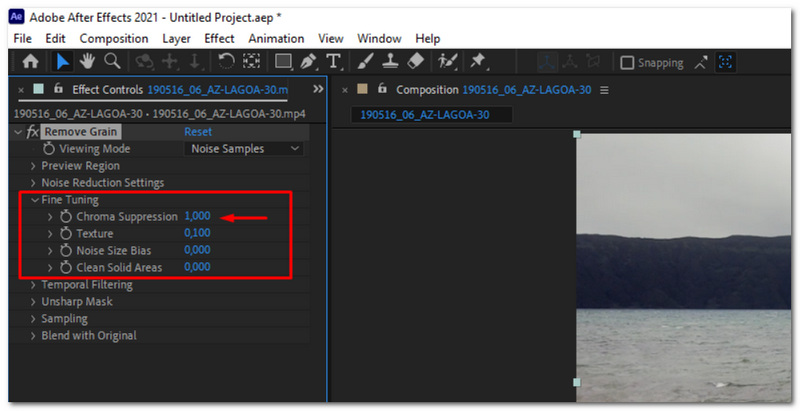The height and width of the screenshot is (411, 800).
Task: Open the Composition panel hamburger menu
Action: pyautogui.click(x=604, y=90)
